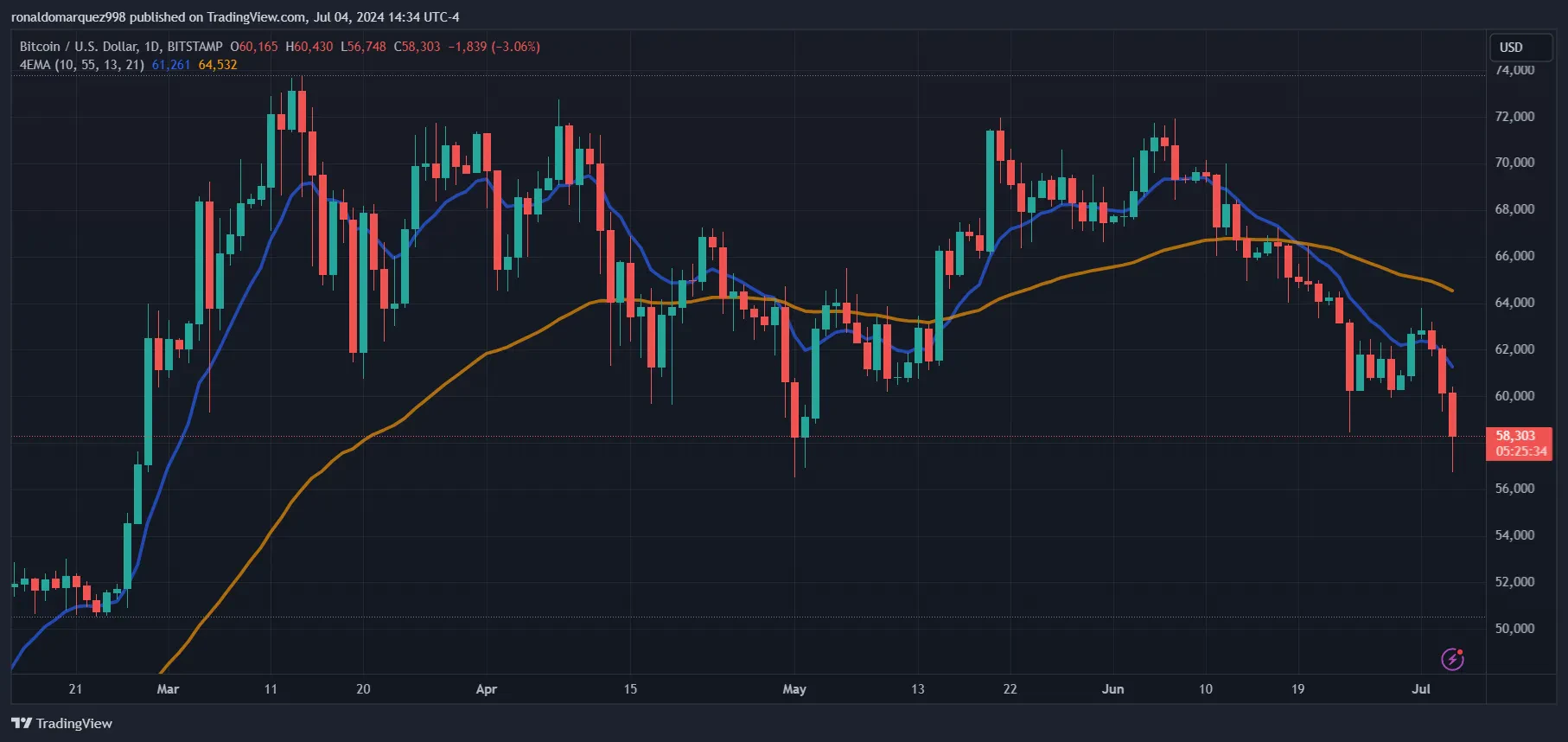Click the 50,000 price axis label
This screenshot has height=742, width=1568.
(x=1514, y=629)
